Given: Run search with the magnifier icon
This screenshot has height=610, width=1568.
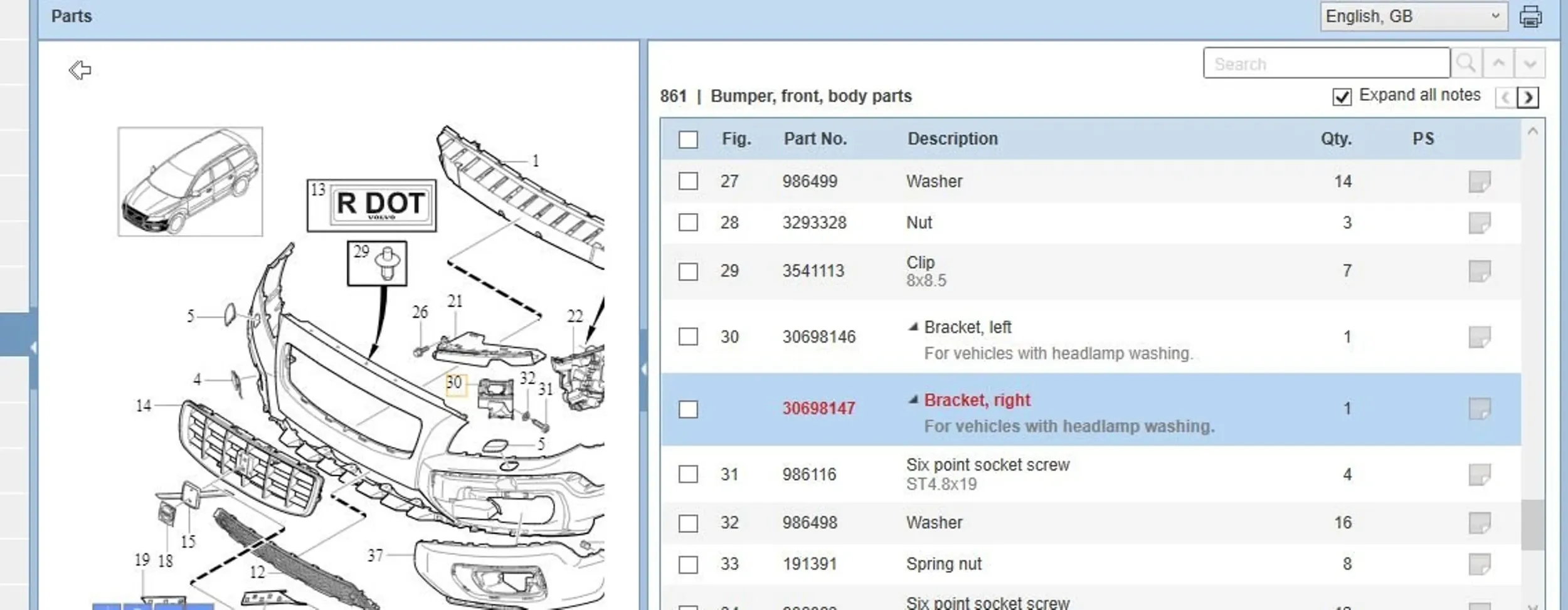Looking at the screenshot, I should pos(1466,63).
